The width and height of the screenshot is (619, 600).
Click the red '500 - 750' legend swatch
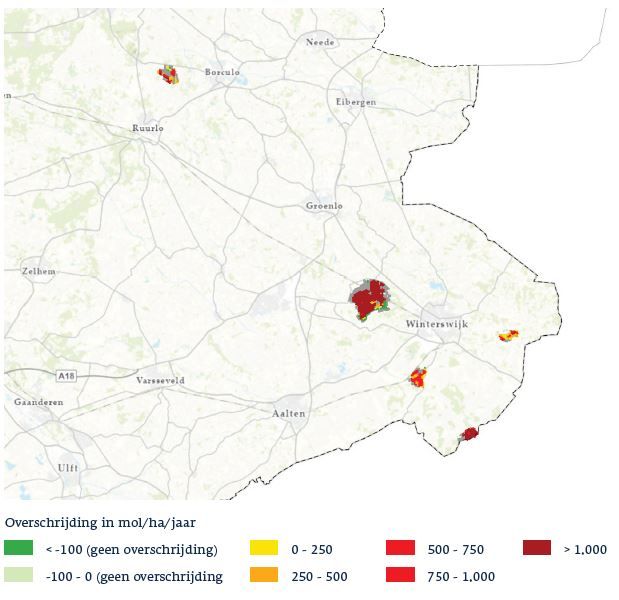tap(400, 549)
